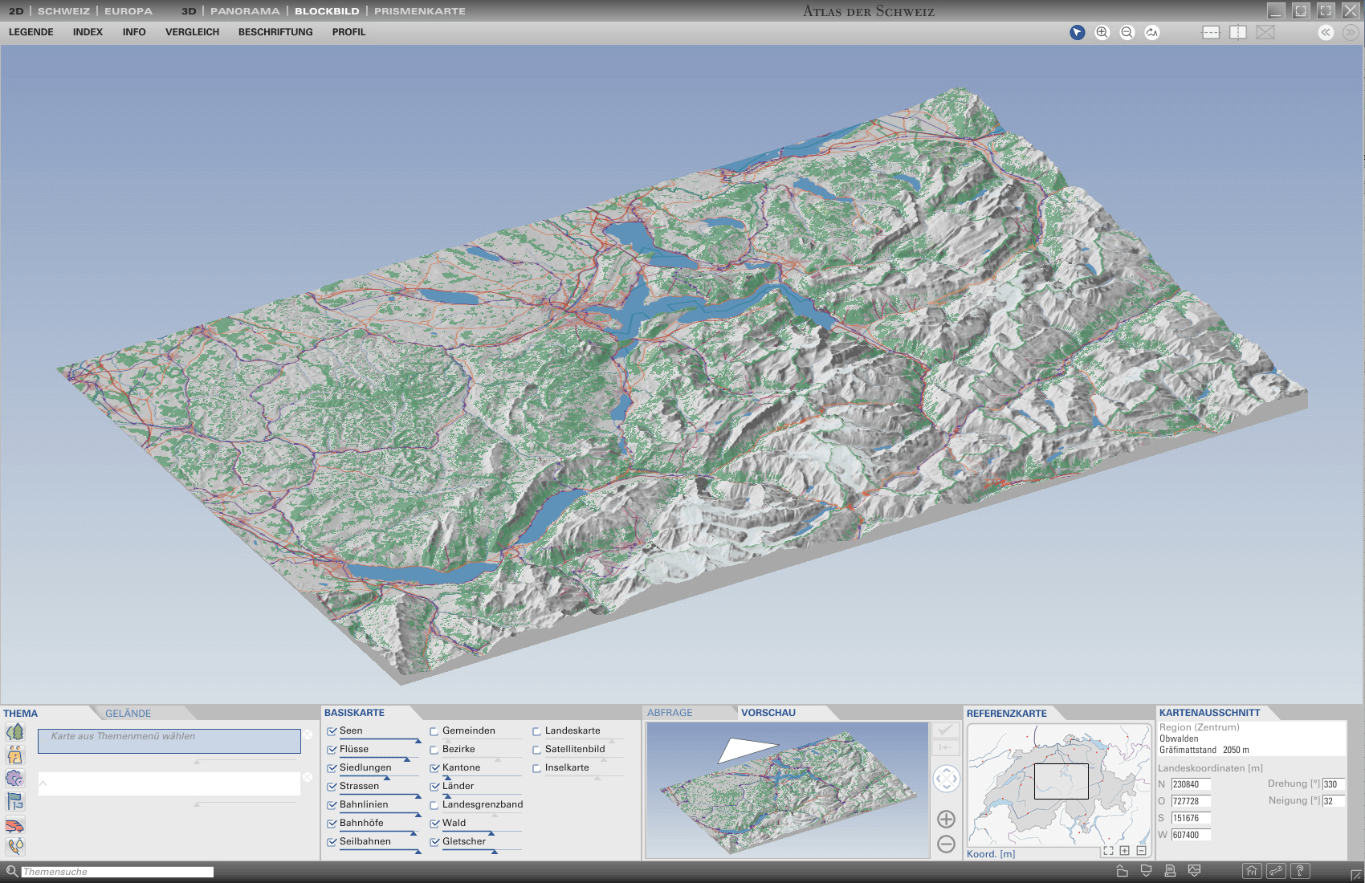Click the Themensuche search field
Viewport: 1365px width, 883px height.
tap(117, 872)
